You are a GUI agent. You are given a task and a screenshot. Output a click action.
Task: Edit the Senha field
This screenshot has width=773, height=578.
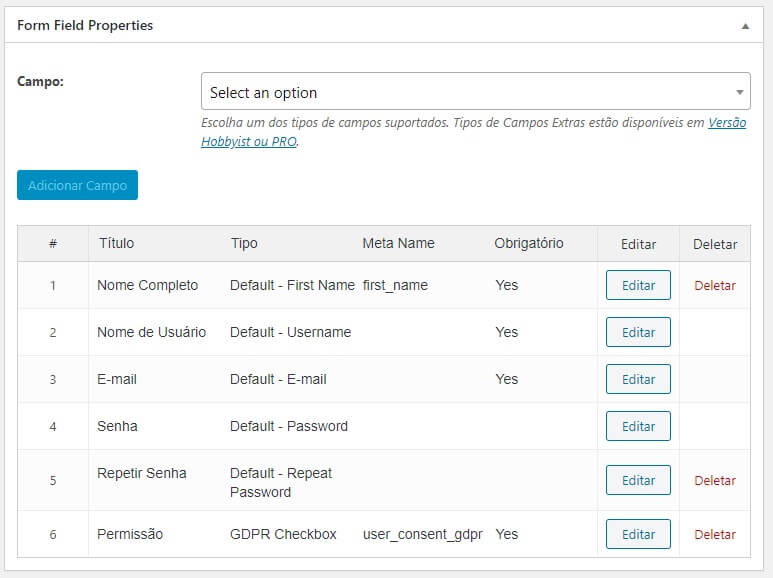[638, 426]
